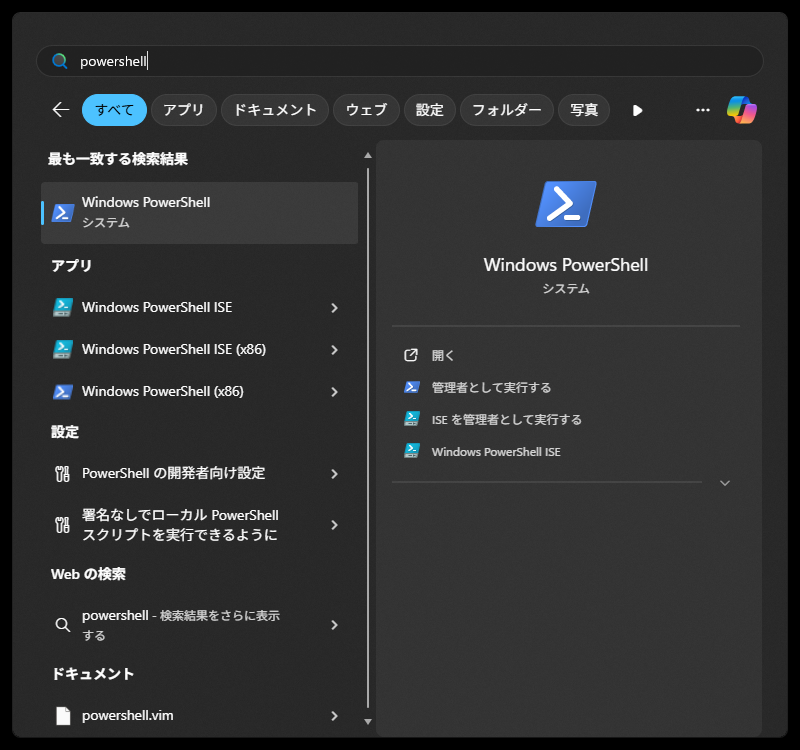Switch to the 設定 filter tab
The height and width of the screenshot is (750, 800).
(x=430, y=110)
